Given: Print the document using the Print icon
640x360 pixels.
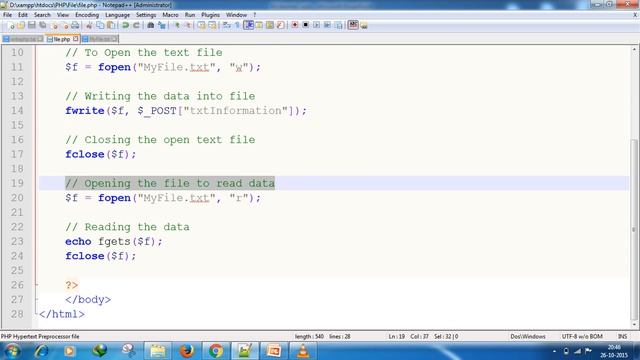Looking at the screenshot, I should (75, 25).
